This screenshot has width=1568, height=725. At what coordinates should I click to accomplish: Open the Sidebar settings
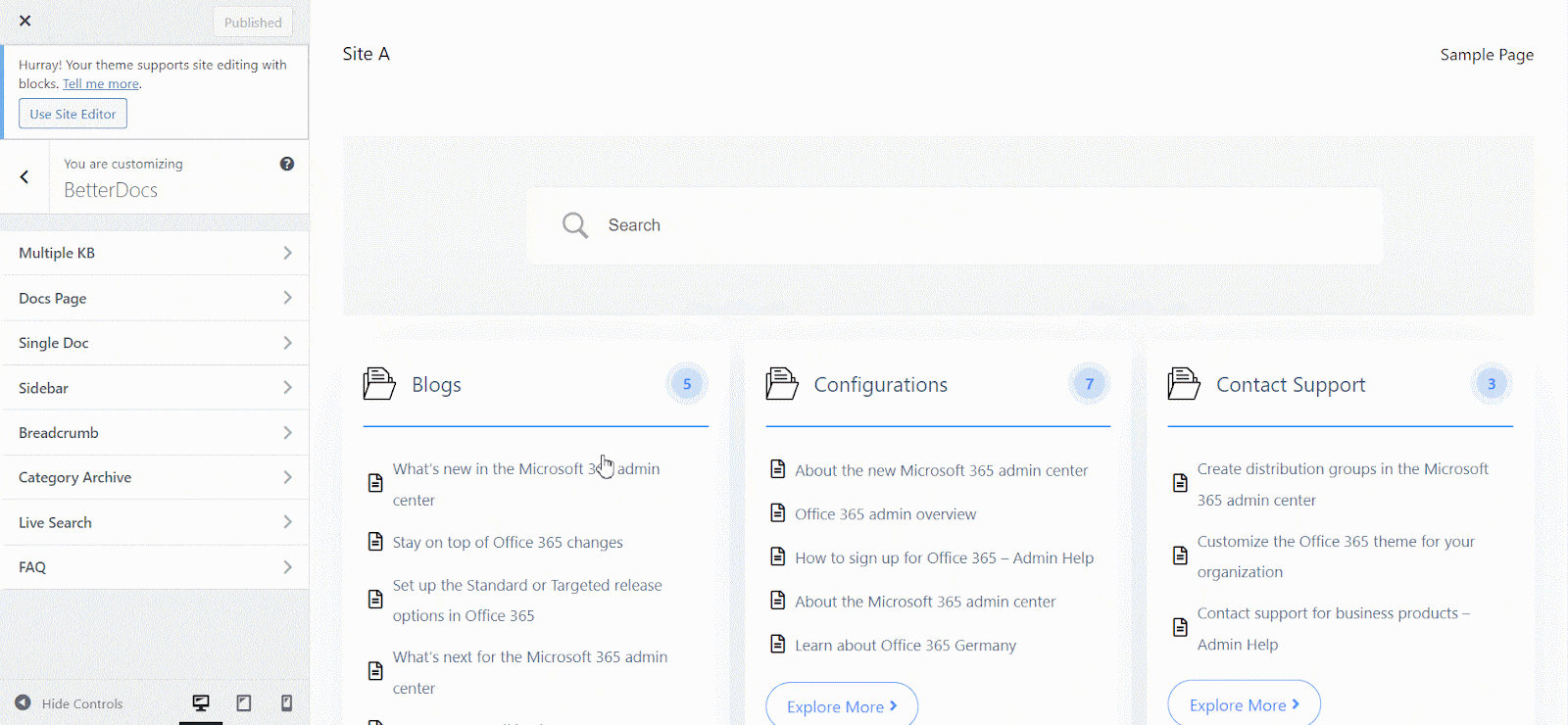155,388
